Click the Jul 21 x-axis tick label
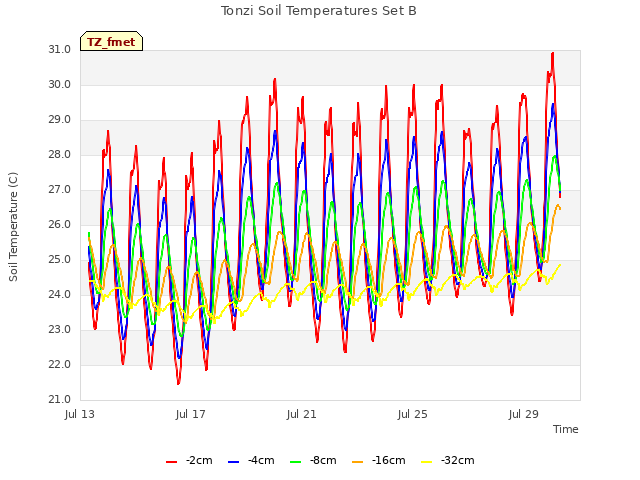Viewport: 640px width, 480px height. pyautogui.click(x=302, y=414)
